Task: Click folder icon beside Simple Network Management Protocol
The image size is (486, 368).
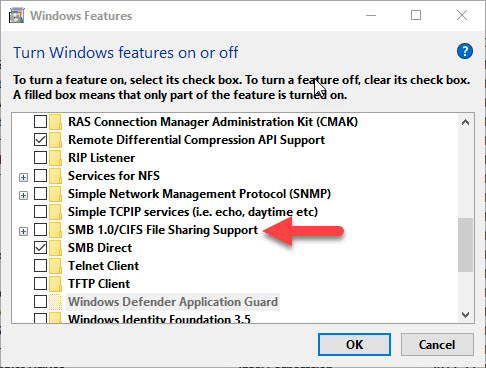Action: (55, 194)
